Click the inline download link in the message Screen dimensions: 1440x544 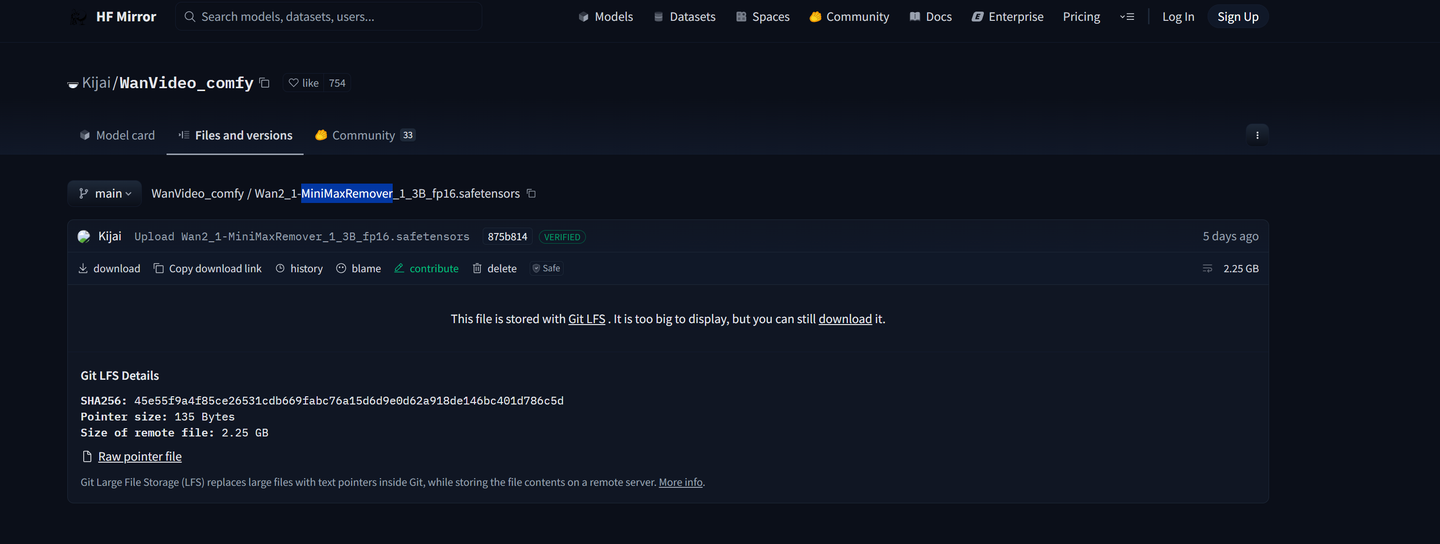click(x=845, y=319)
